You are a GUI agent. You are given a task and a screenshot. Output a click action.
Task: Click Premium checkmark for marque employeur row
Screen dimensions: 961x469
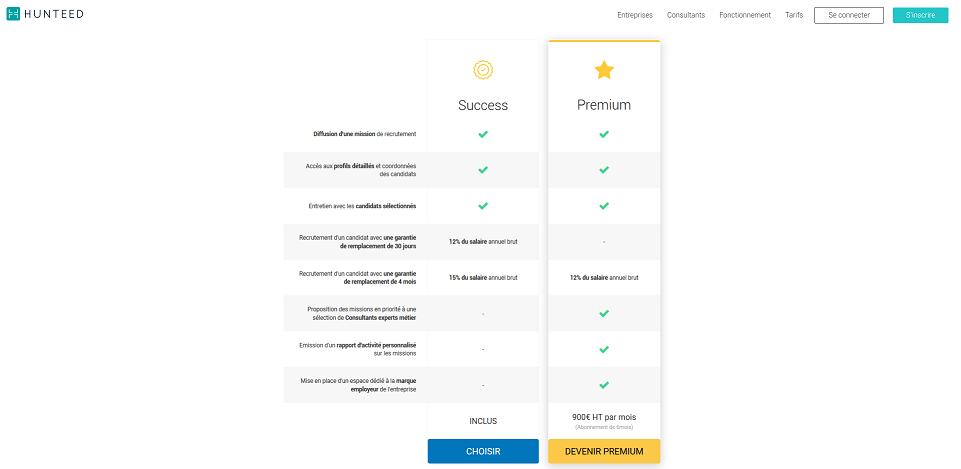coord(604,385)
